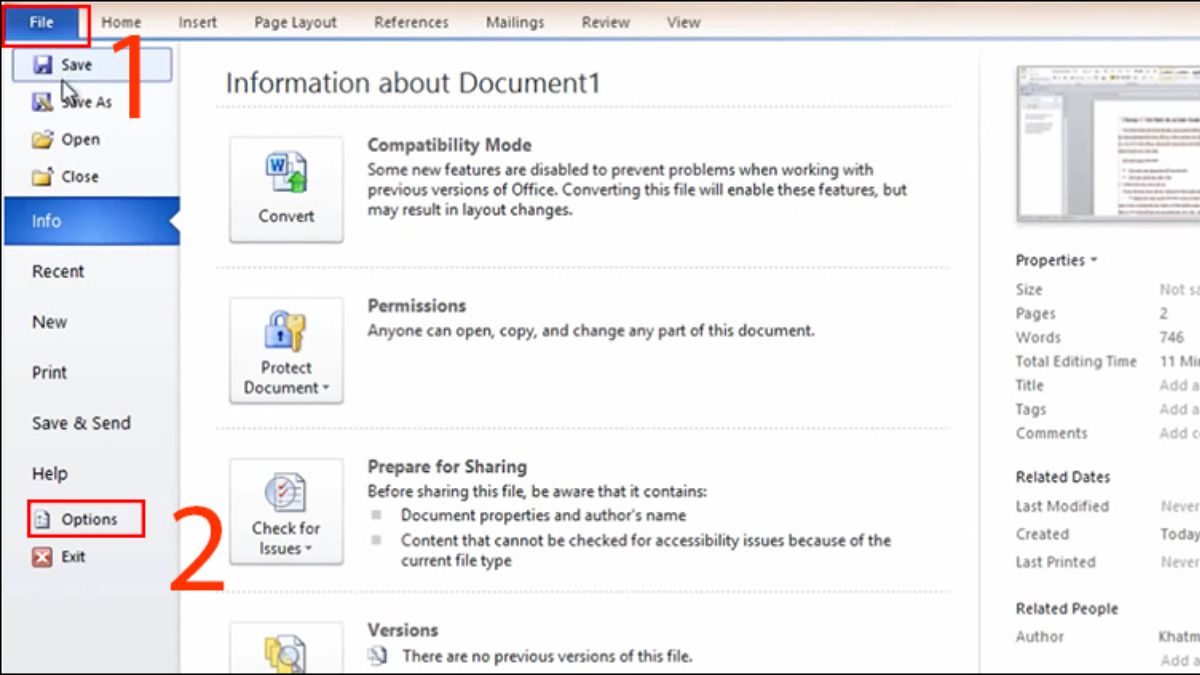
Task: Click the 'Information about Document1' heading
Action: 413,83
